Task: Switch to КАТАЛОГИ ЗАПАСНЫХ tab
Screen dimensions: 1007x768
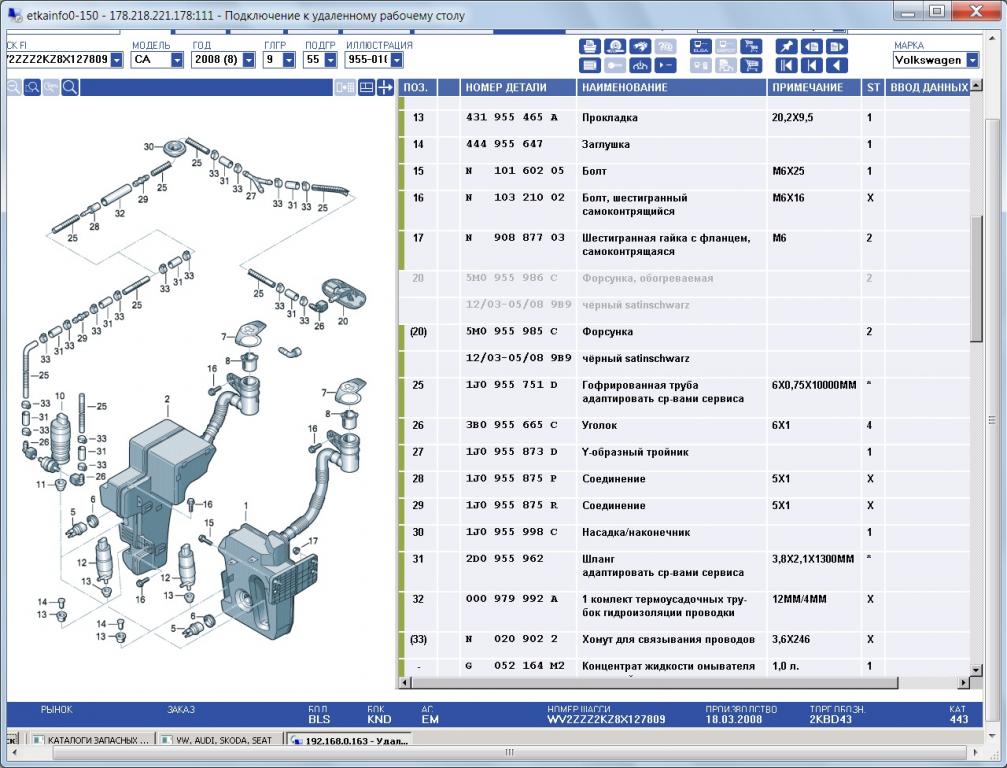Action: (x=91, y=740)
